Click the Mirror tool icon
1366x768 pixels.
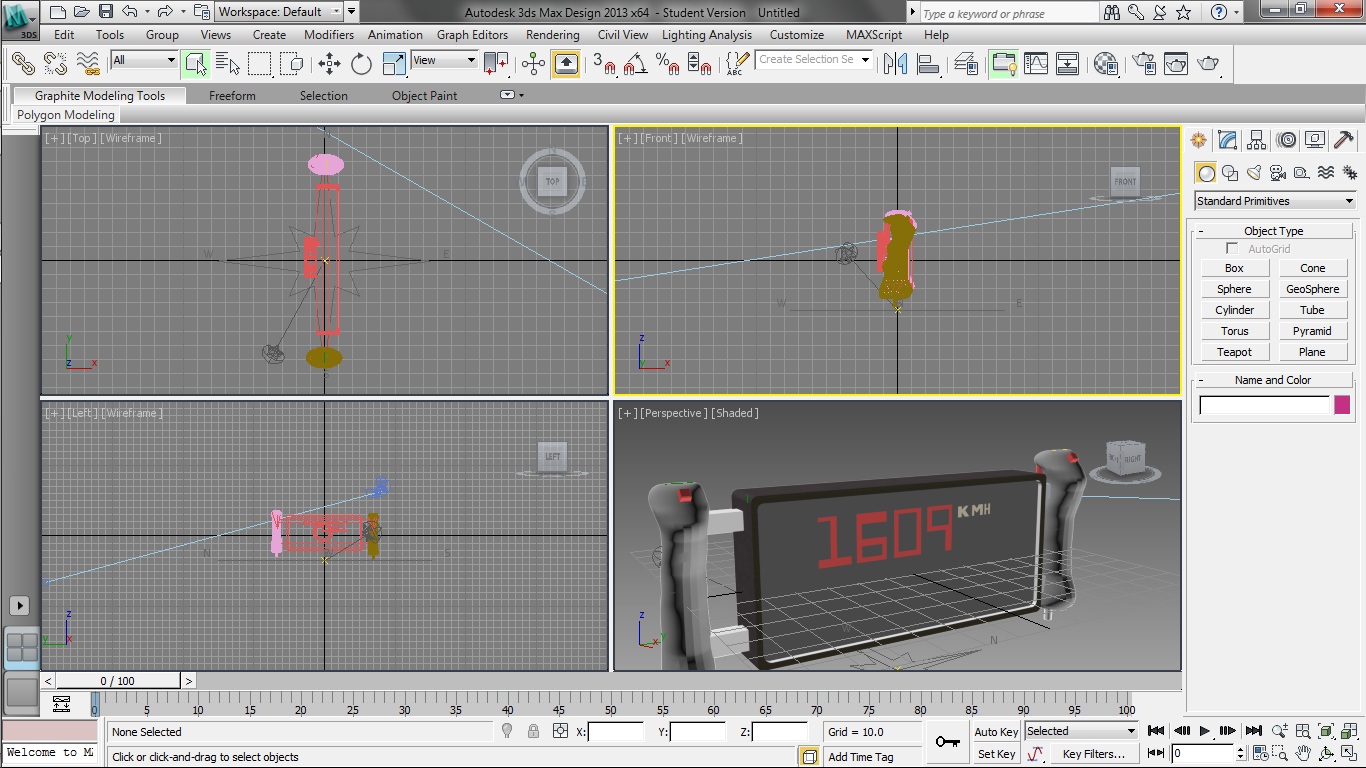click(x=895, y=64)
